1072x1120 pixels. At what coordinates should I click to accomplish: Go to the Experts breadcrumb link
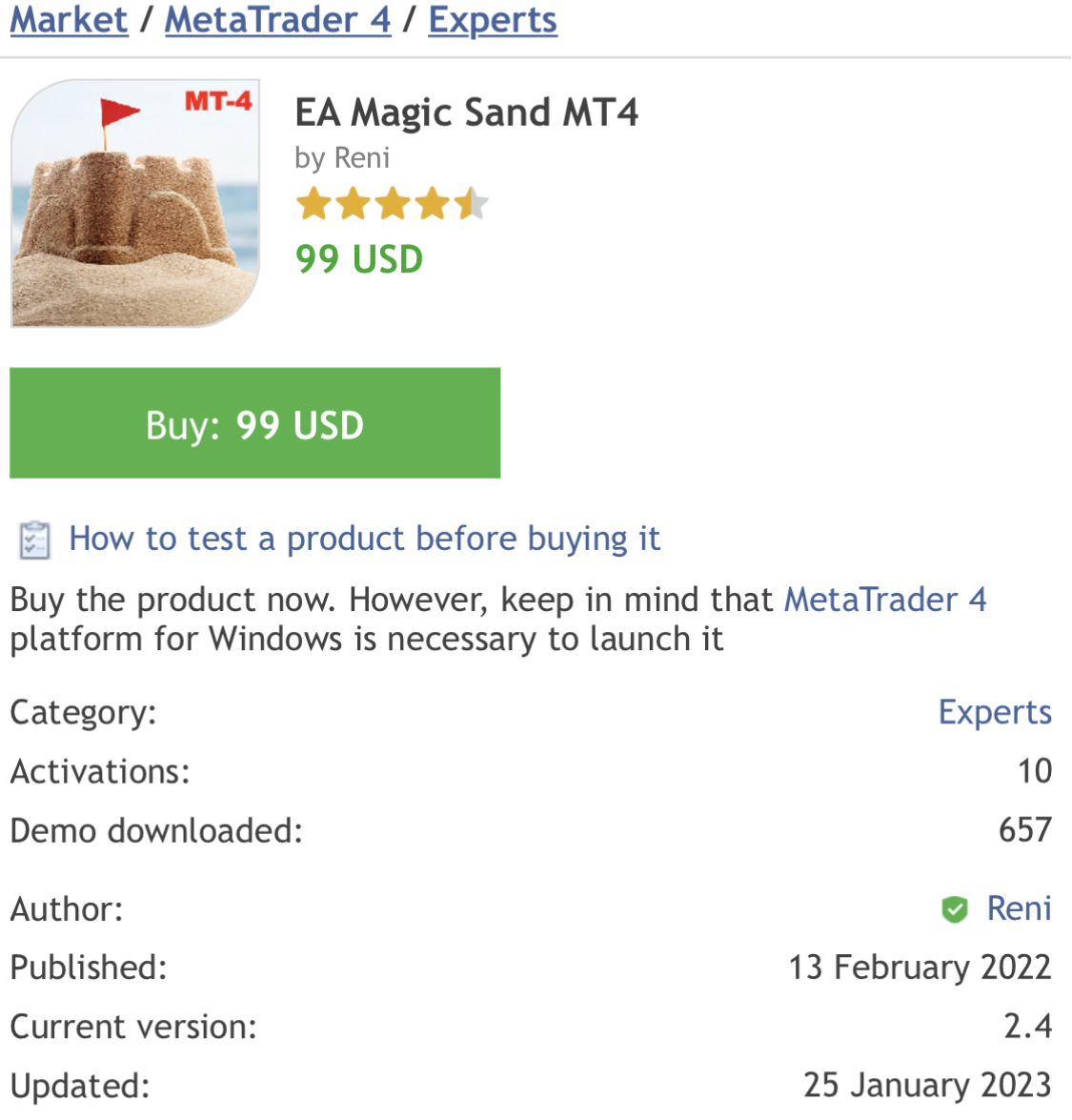(x=493, y=20)
